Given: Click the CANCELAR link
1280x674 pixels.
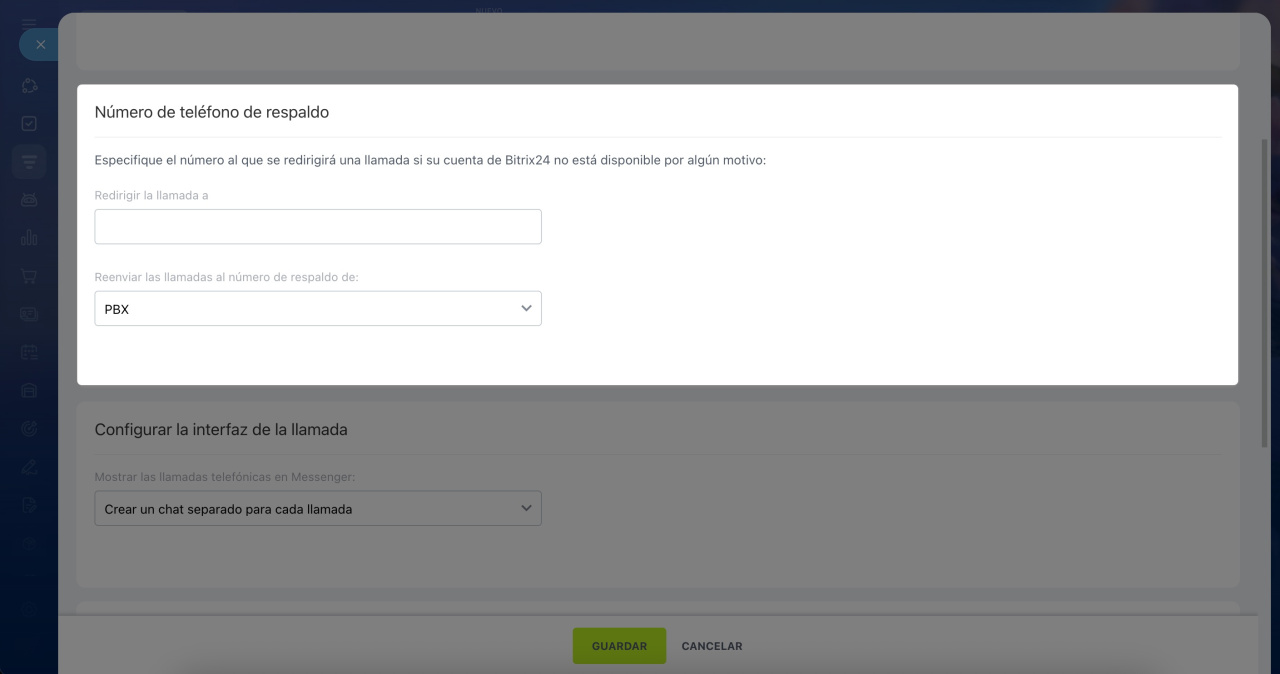Looking at the screenshot, I should (x=712, y=646).
